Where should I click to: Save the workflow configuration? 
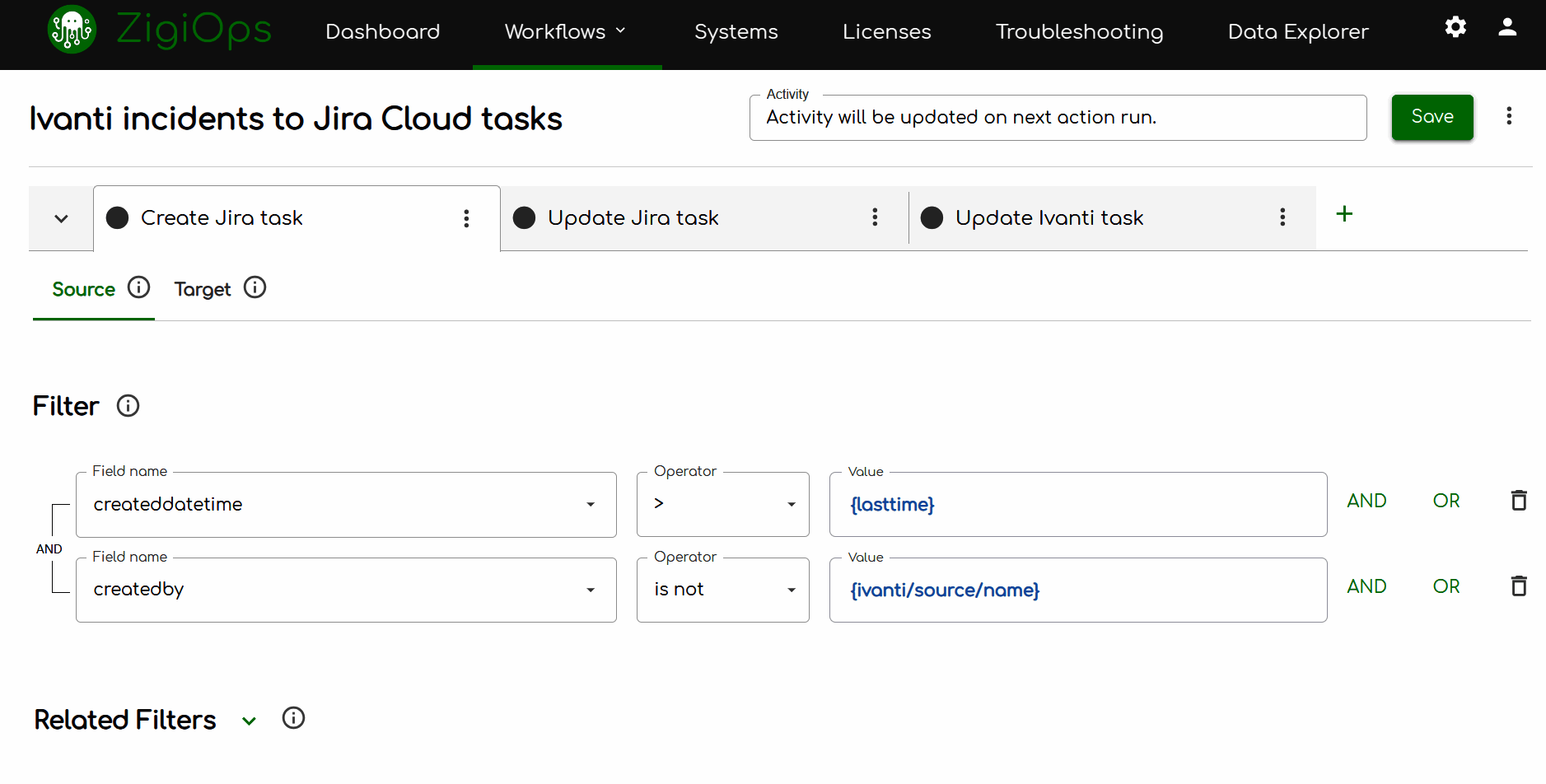[x=1432, y=117]
